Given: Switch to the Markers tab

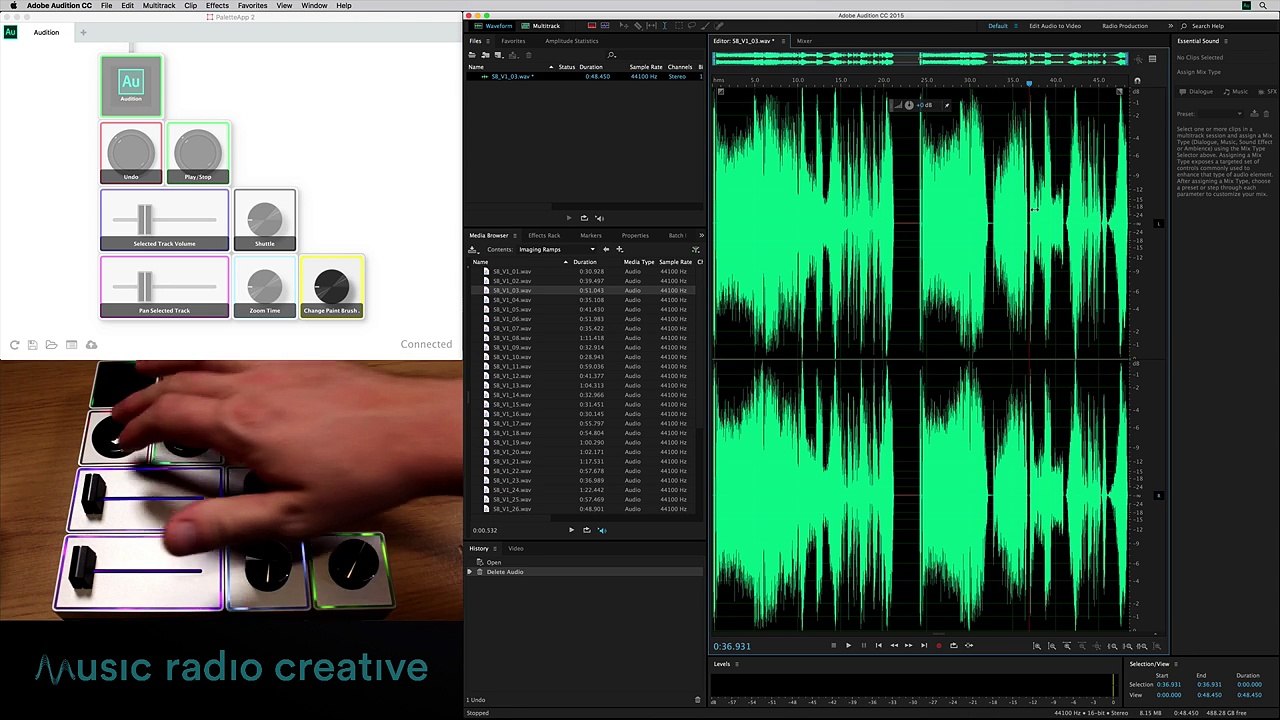Looking at the screenshot, I should [x=590, y=236].
